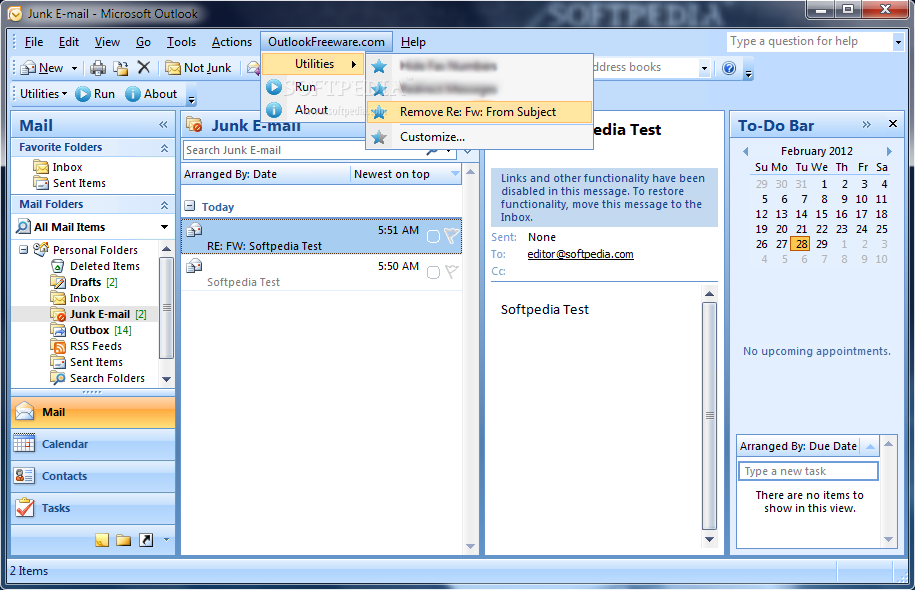
Task: Click the Not Junk button
Action: (x=198, y=68)
